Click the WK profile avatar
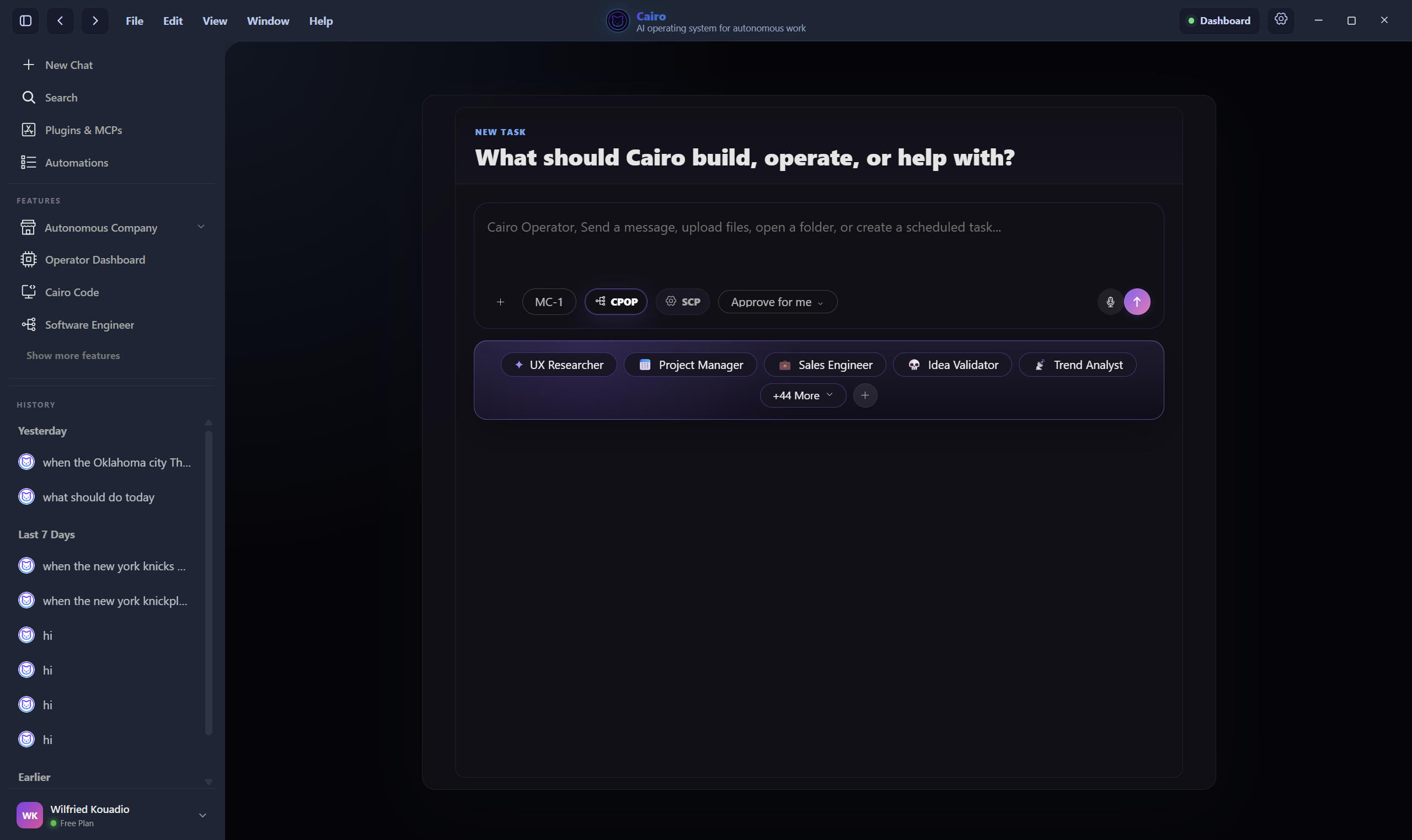 [29, 815]
